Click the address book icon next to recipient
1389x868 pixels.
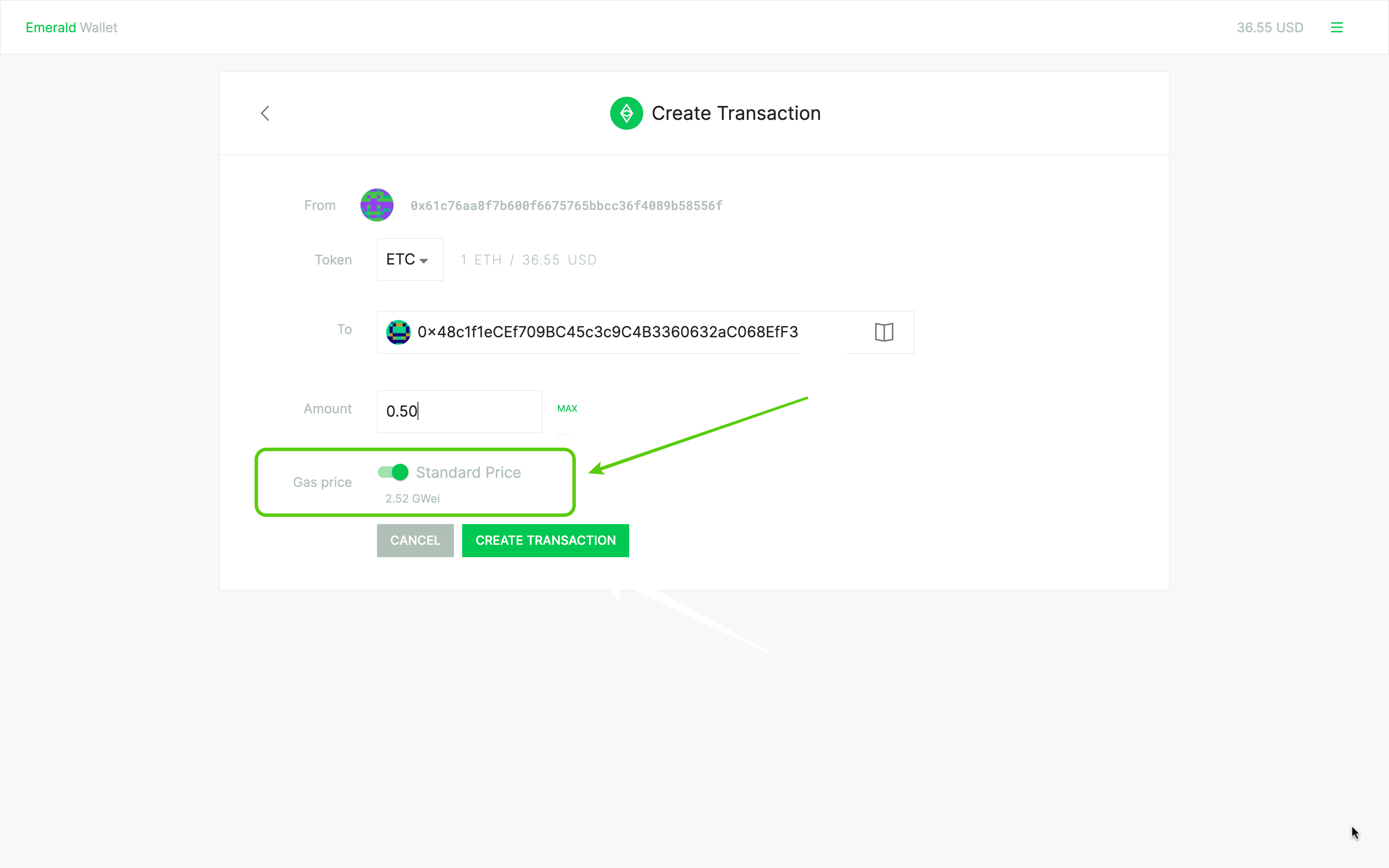click(884, 331)
